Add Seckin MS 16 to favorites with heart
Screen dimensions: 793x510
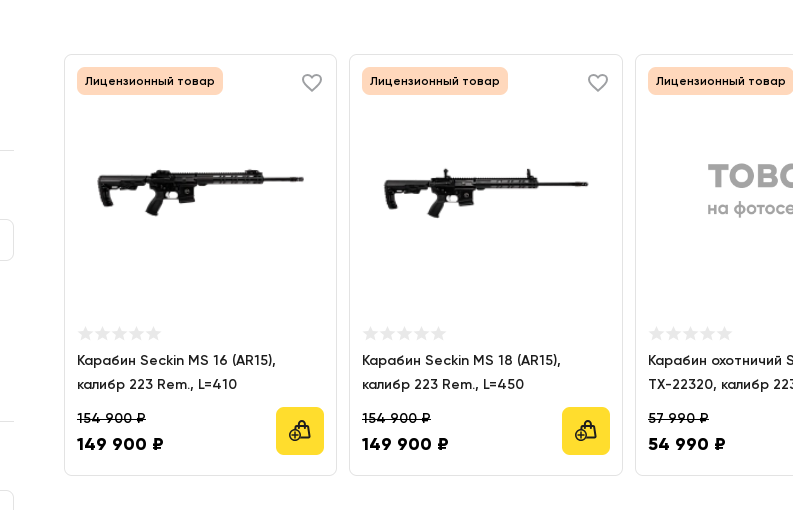click(x=312, y=83)
